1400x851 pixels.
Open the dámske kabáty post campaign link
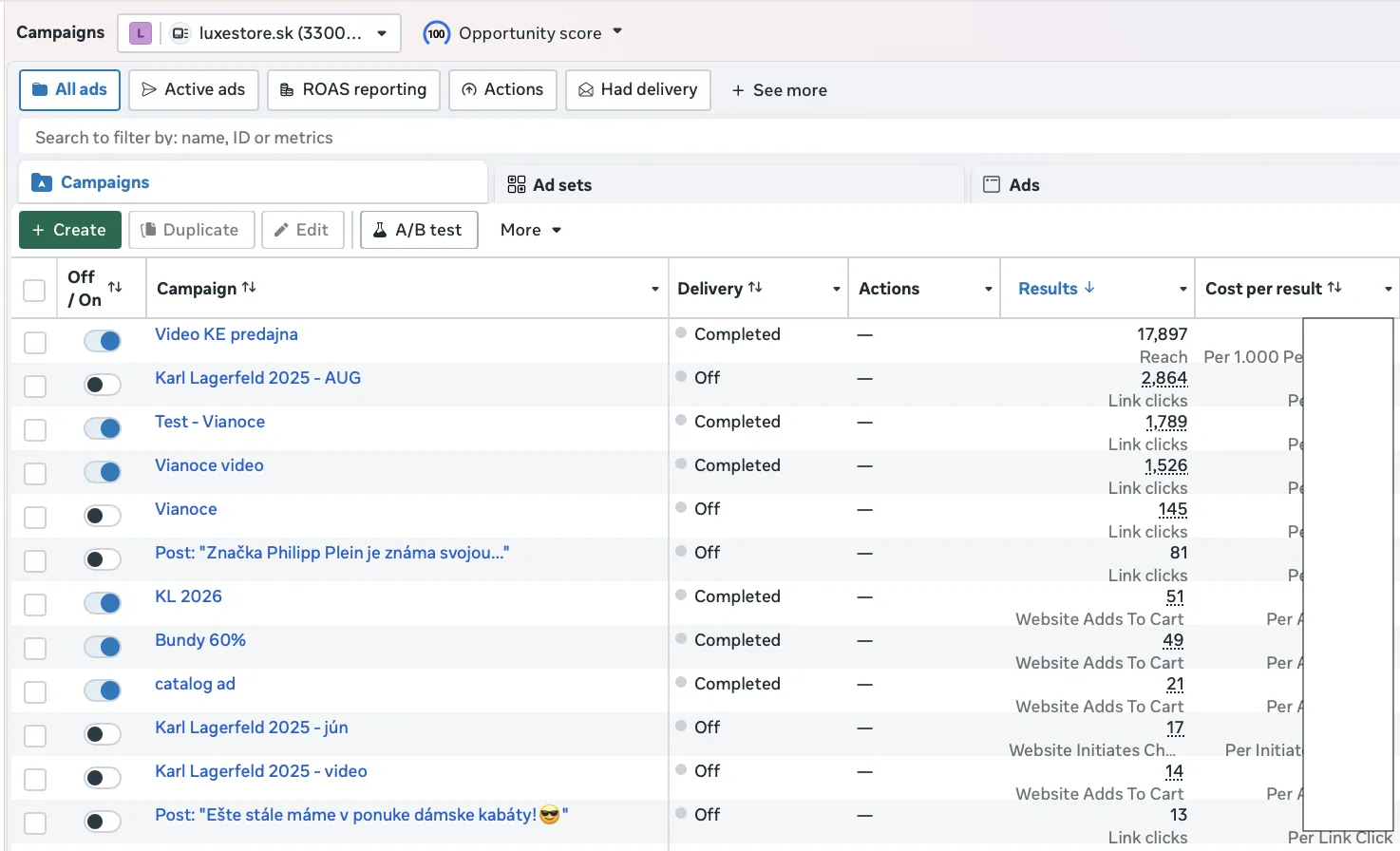click(x=361, y=815)
